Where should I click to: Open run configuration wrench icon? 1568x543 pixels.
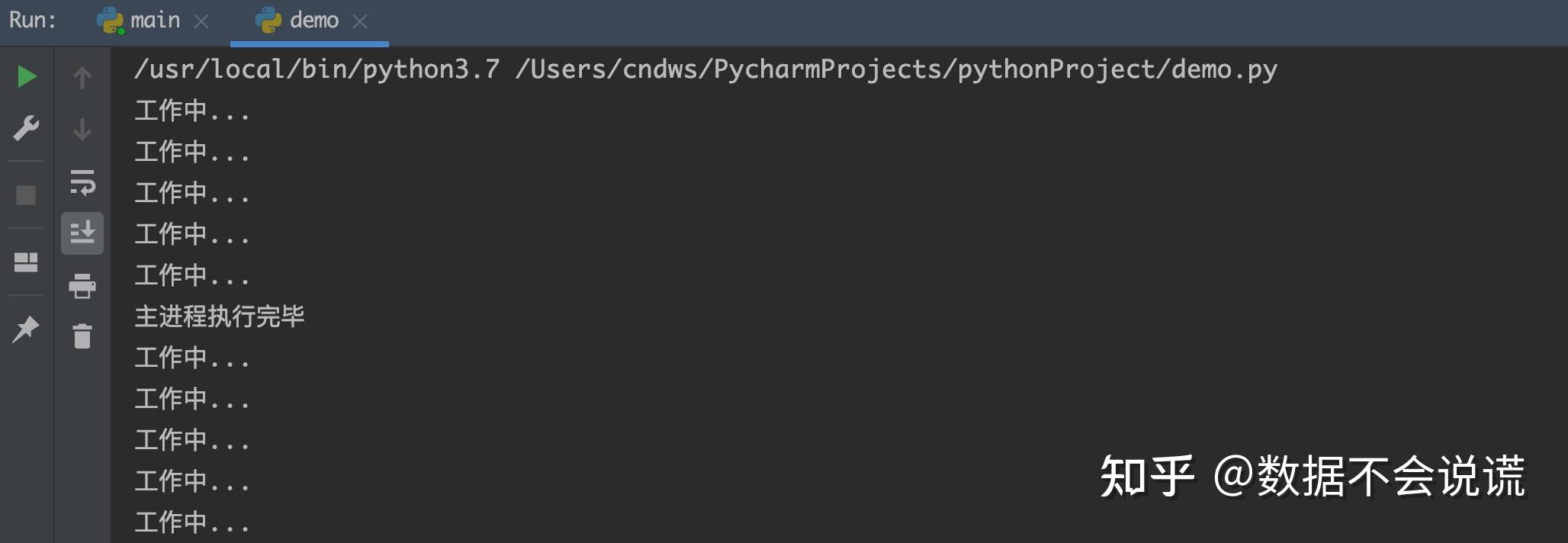click(27, 128)
